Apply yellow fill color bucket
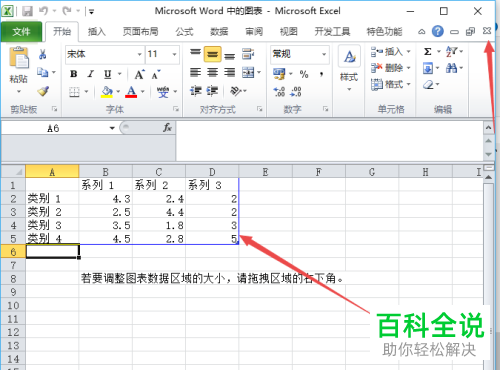The height and width of the screenshot is (370, 500). click(x=107, y=92)
